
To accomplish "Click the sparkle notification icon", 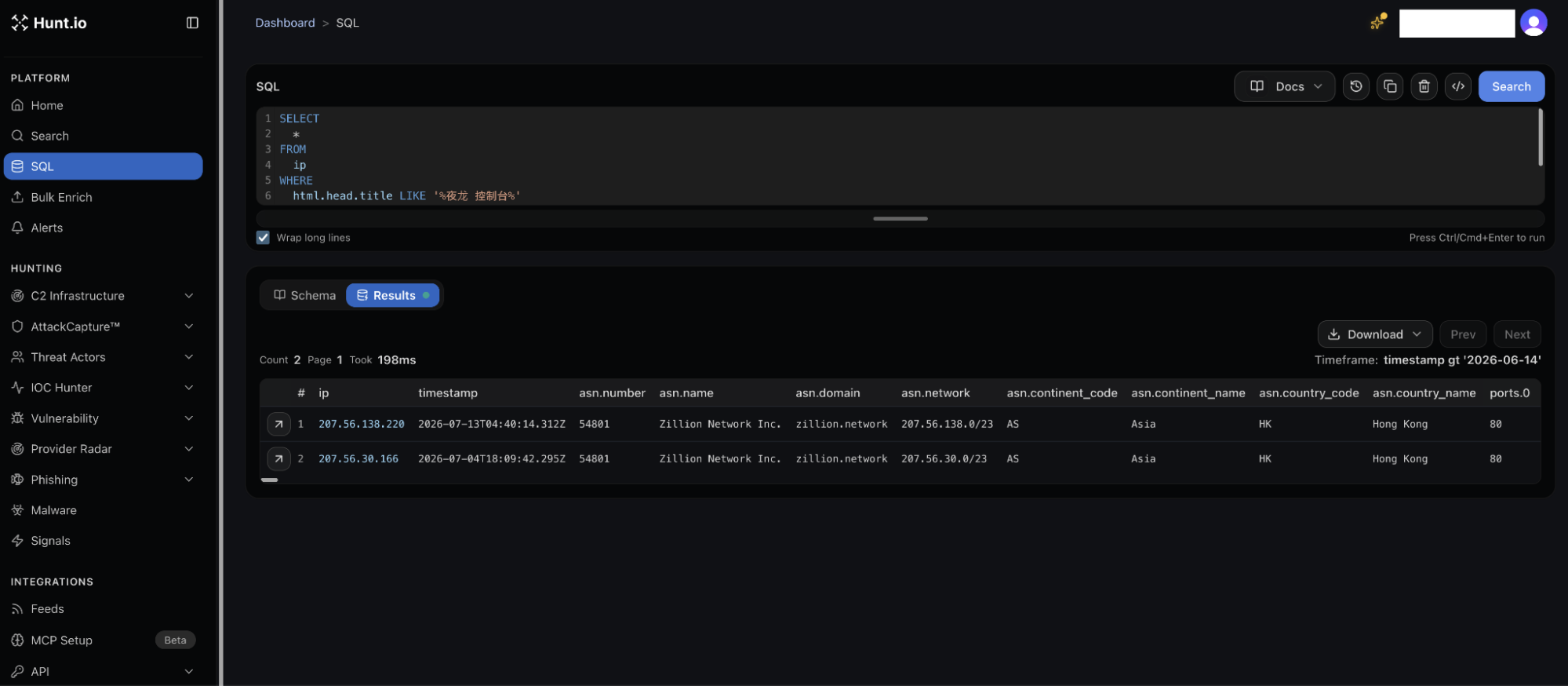I will 1377,22.
